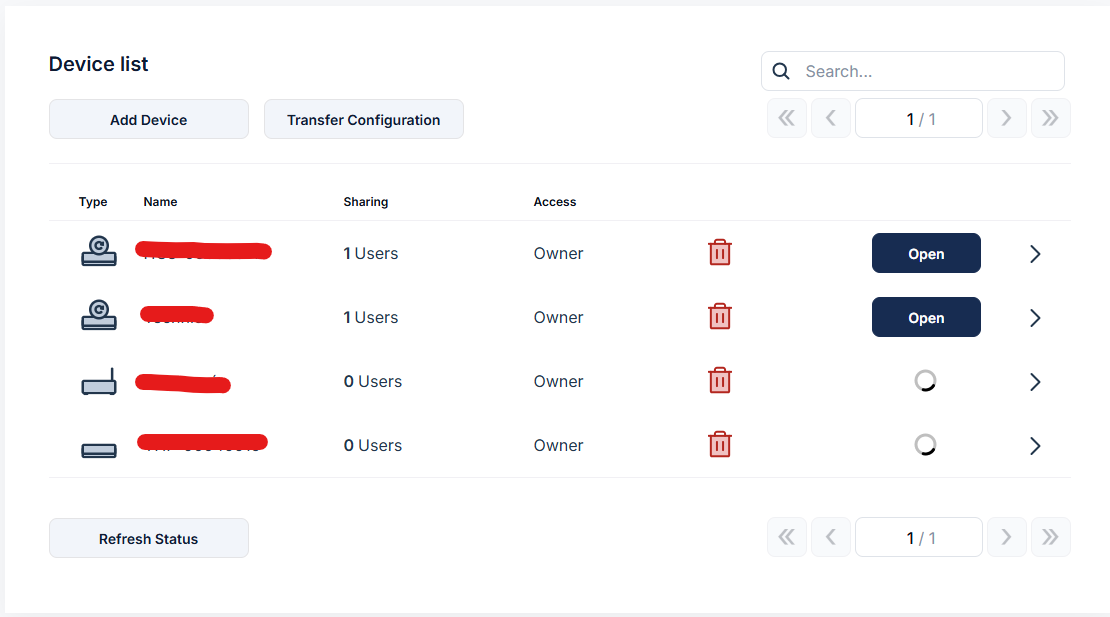1110x617 pixels.
Task: Click '0 Users' in the last row
Action: tap(373, 445)
